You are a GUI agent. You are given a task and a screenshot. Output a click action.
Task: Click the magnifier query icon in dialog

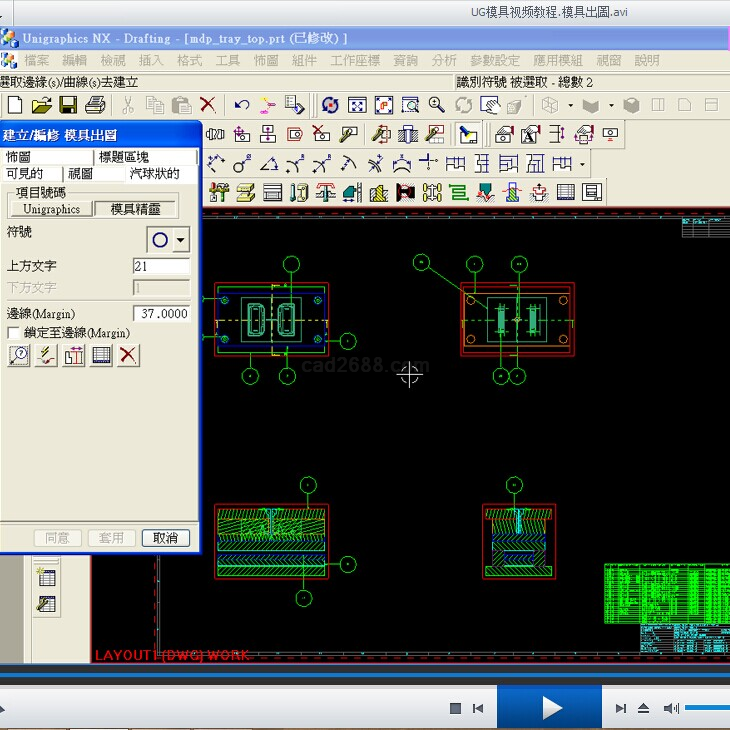point(18,355)
